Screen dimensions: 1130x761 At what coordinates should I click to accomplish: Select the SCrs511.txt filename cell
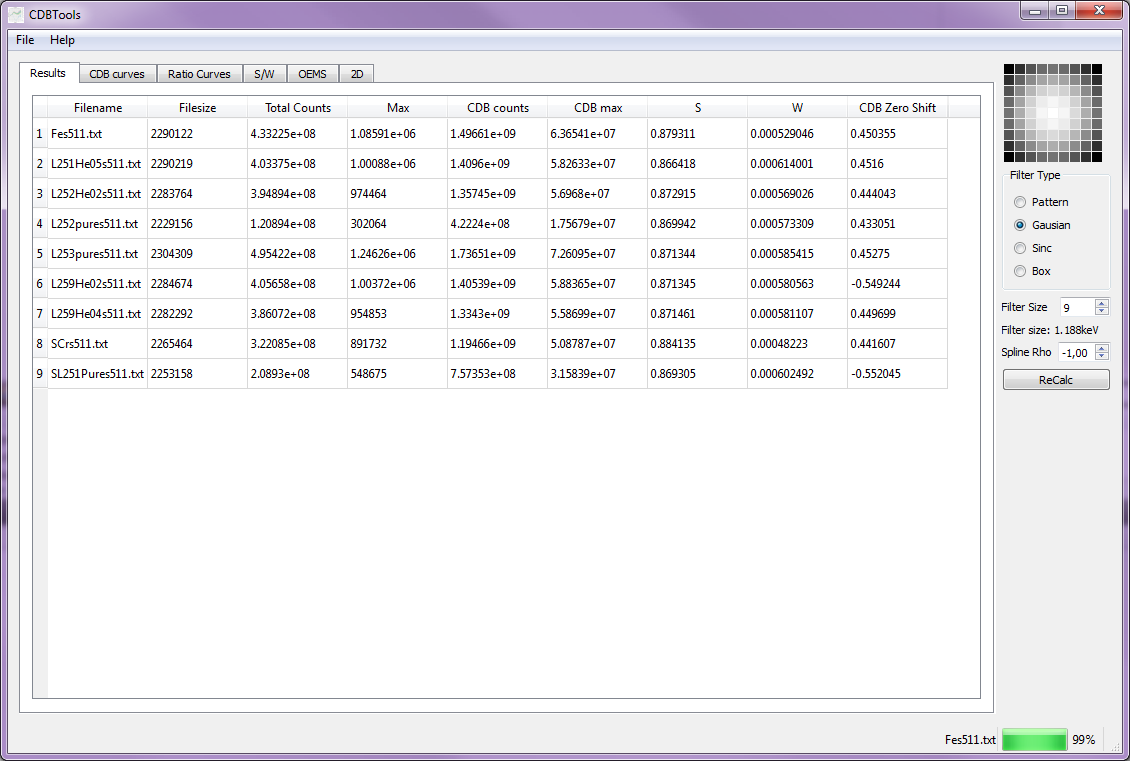coord(97,344)
